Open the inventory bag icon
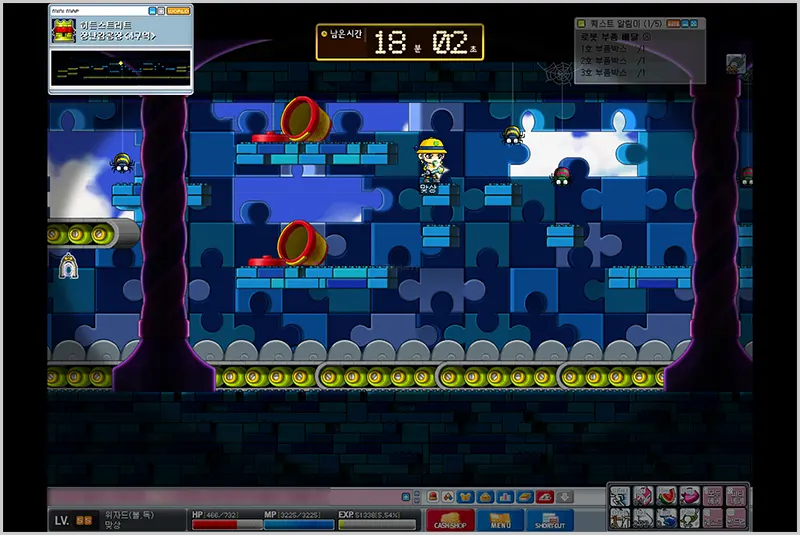 [485, 497]
